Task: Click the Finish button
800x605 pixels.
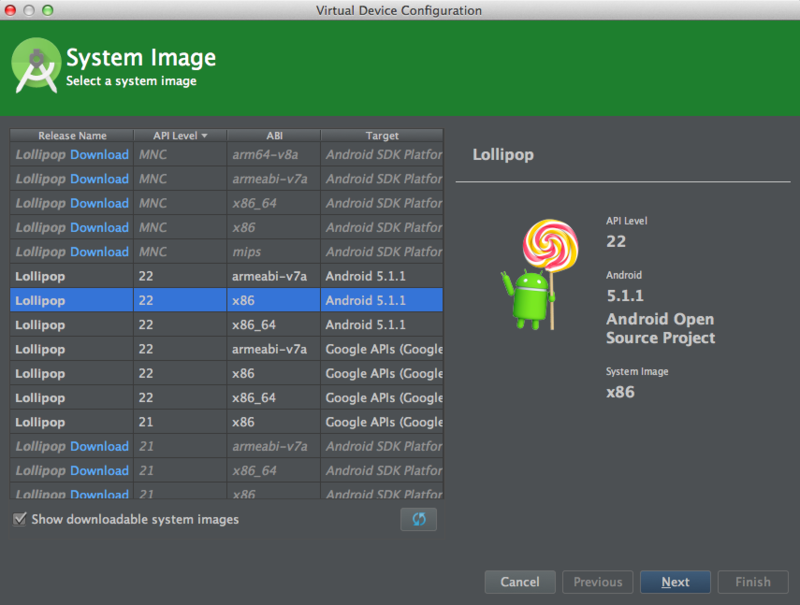Action: 752,582
